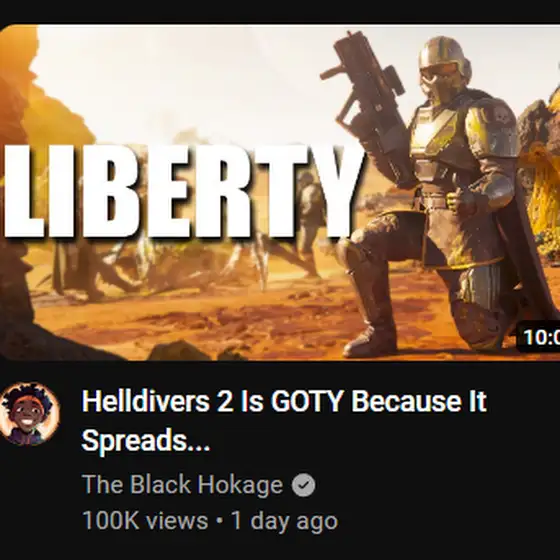Click the video duration badge
Image resolution: width=560 pixels, height=560 pixels.
539,336
